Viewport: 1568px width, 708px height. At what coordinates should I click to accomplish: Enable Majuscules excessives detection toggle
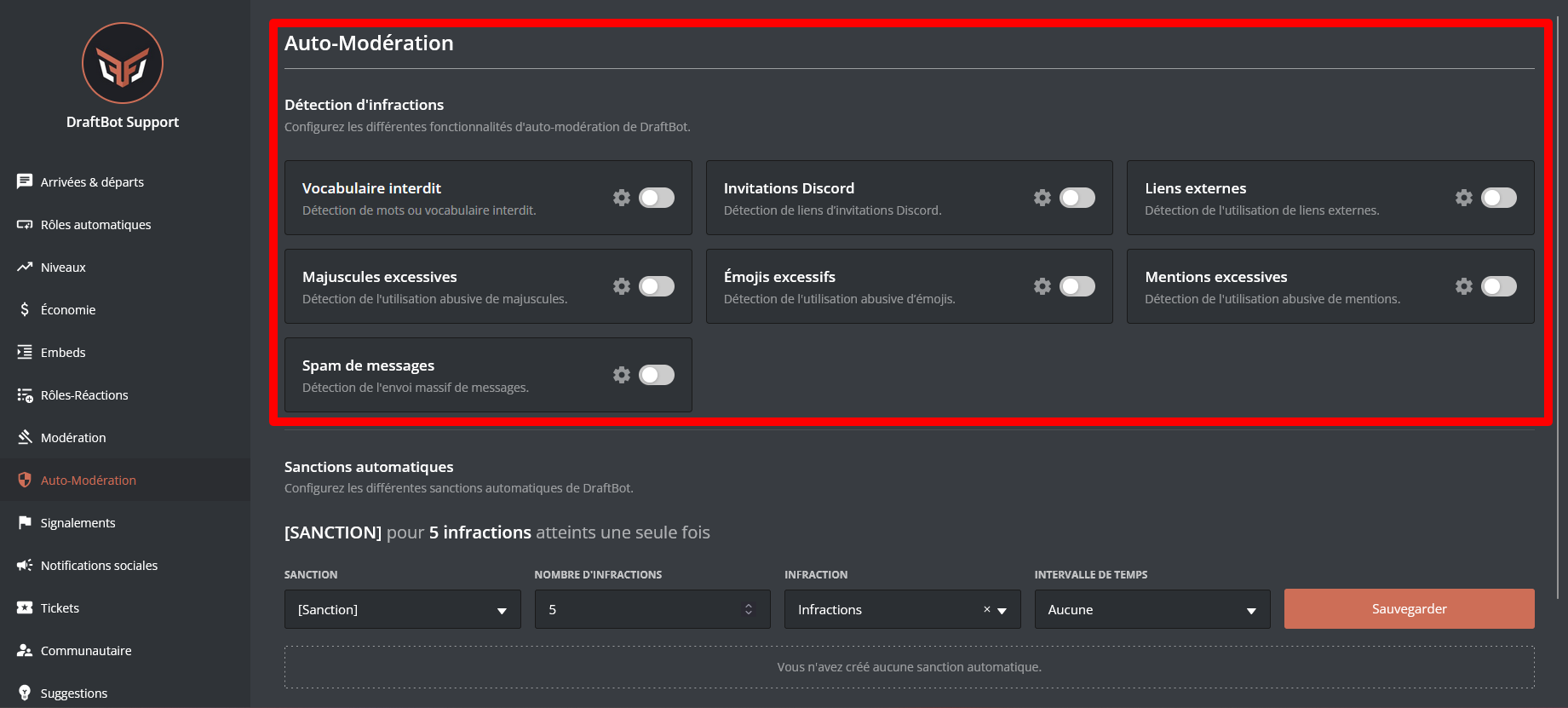click(657, 286)
